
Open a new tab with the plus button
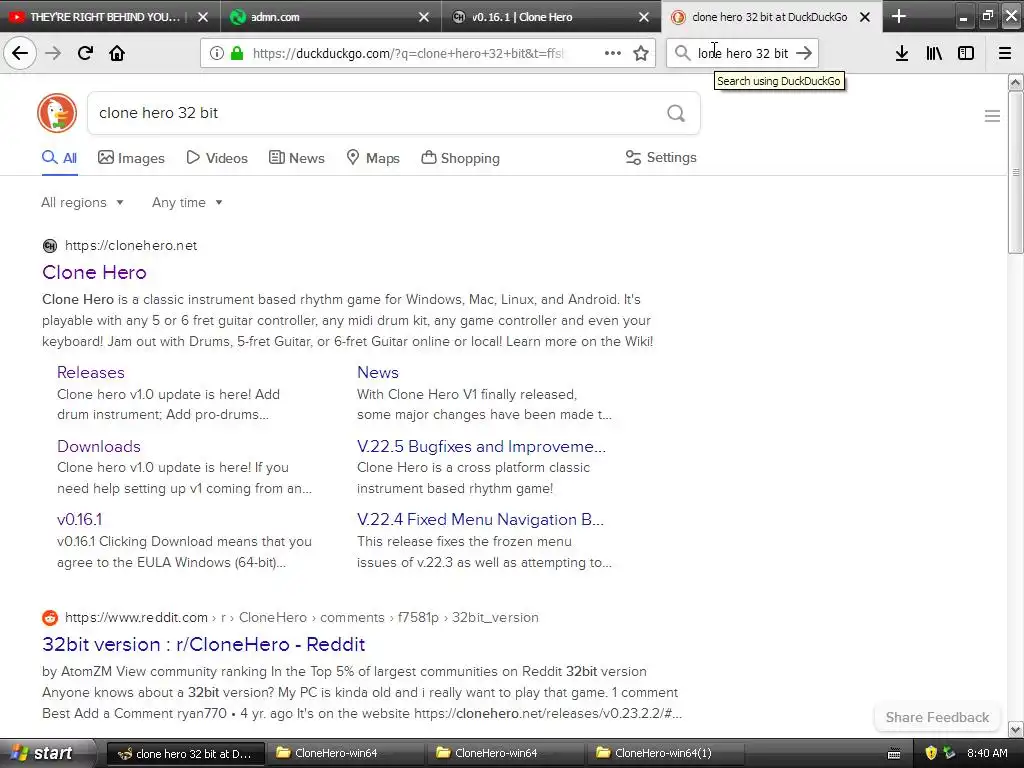[899, 16]
